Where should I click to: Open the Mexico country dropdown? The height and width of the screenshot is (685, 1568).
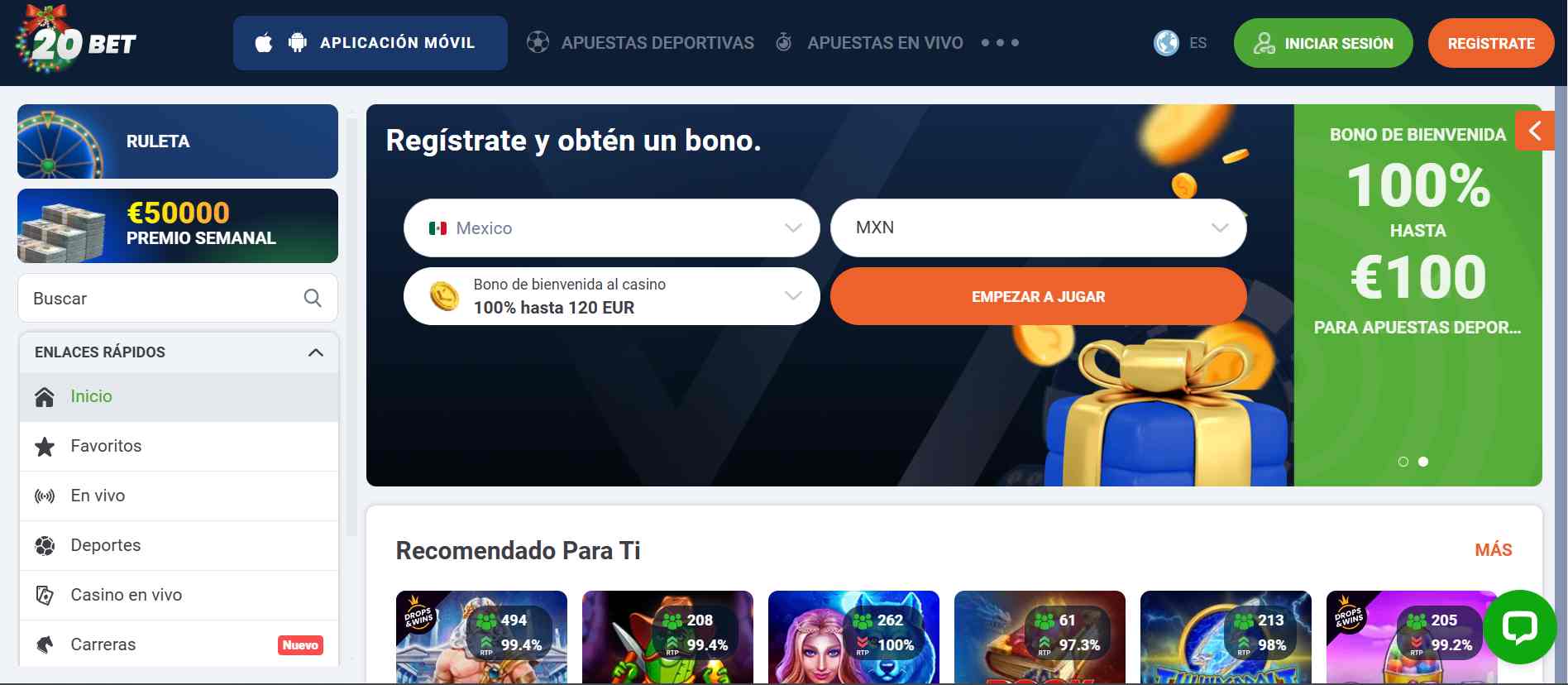(612, 228)
